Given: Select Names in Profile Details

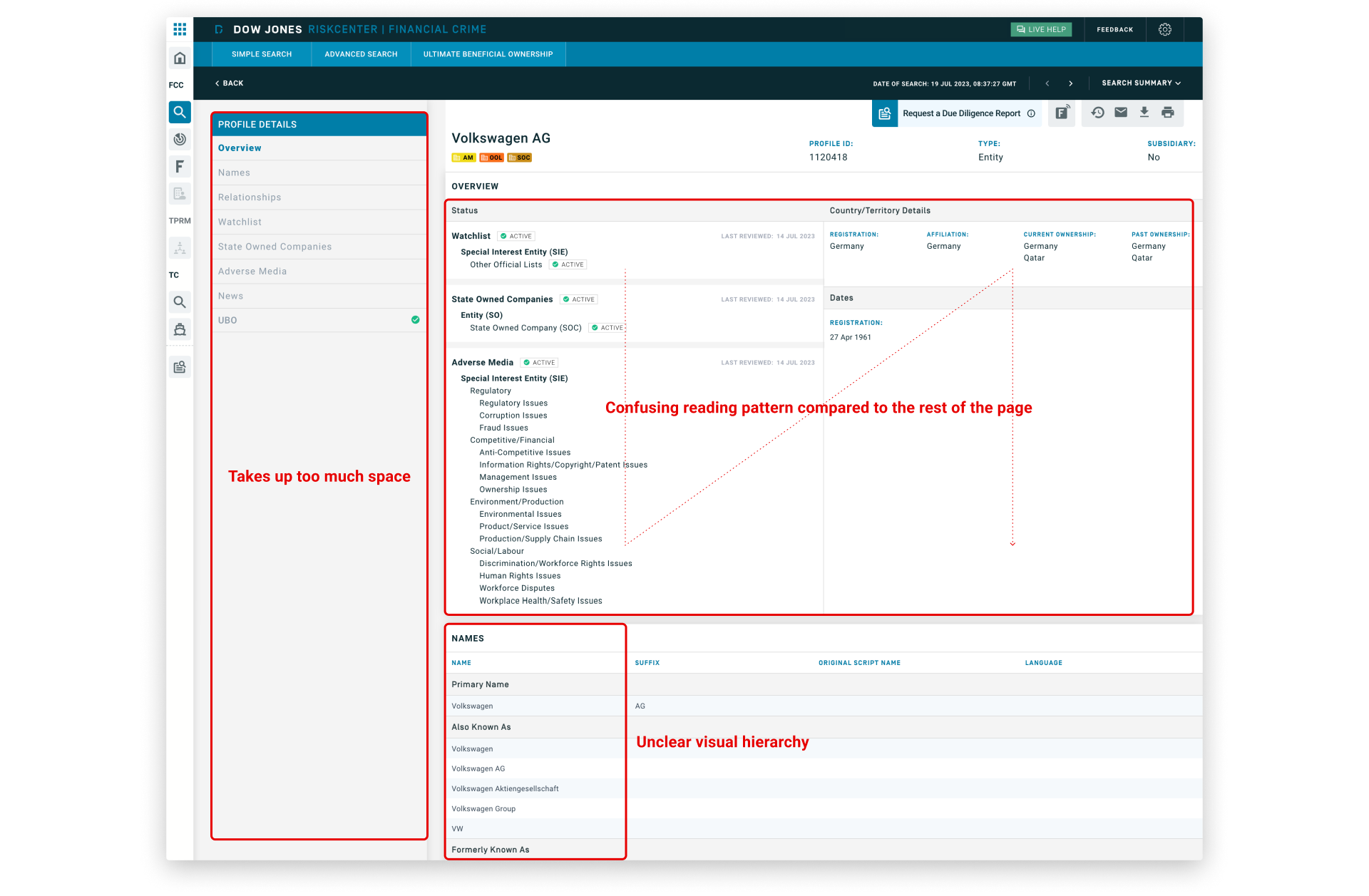Looking at the screenshot, I should pyautogui.click(x=319, y=172).
